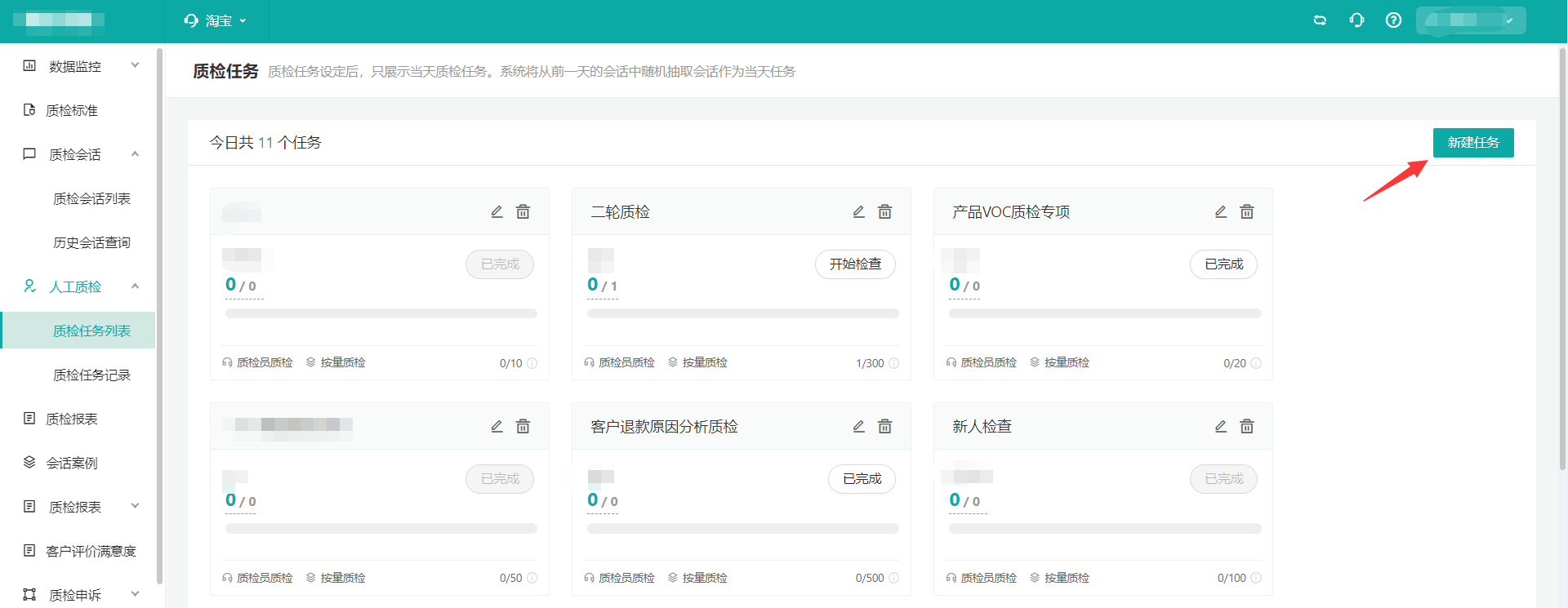The width and height of the screenshot is (1568, 608).
Task: Click the progress bar on the 二轮质检 card
Action: tap(742, 313)
